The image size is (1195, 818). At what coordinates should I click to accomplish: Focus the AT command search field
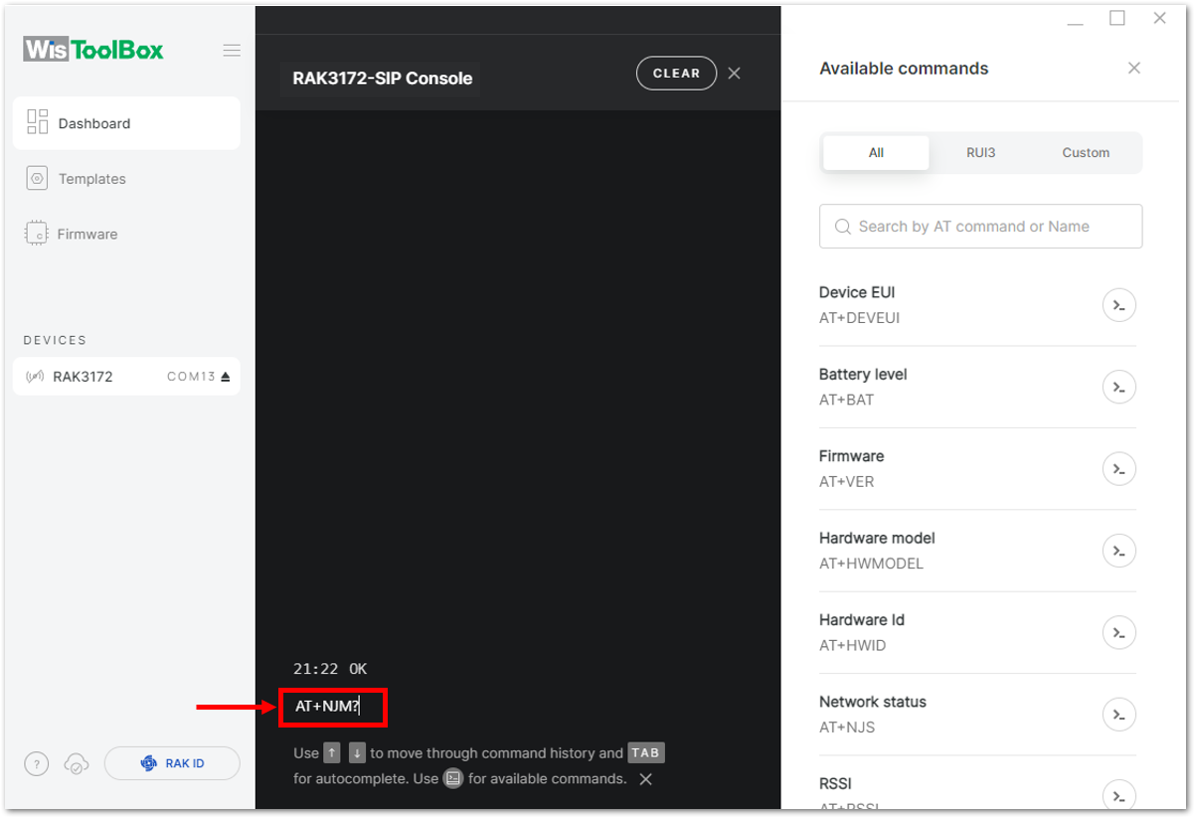[980, 226]
